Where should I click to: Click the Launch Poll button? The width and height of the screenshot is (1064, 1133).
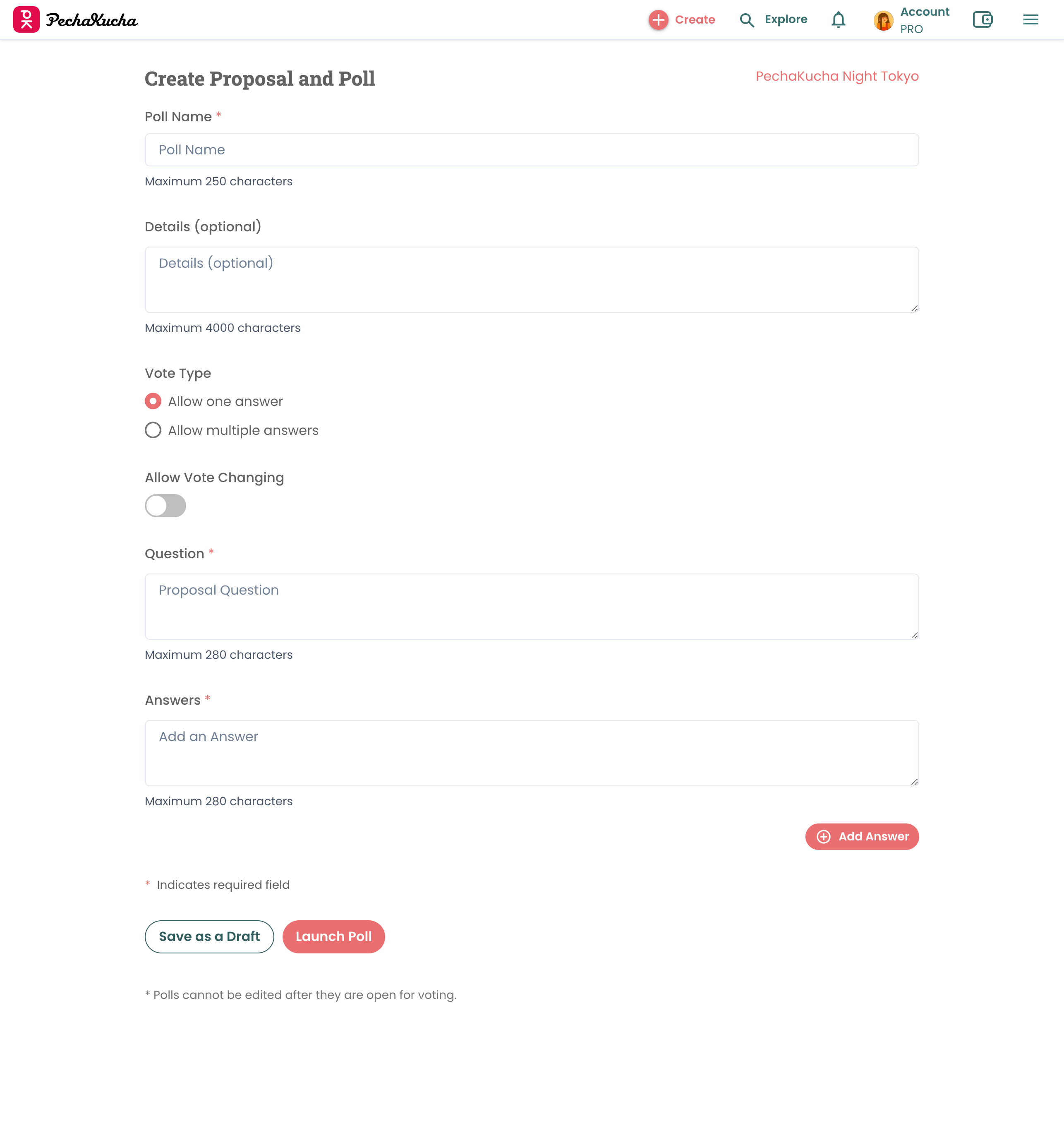click(333, 936)
